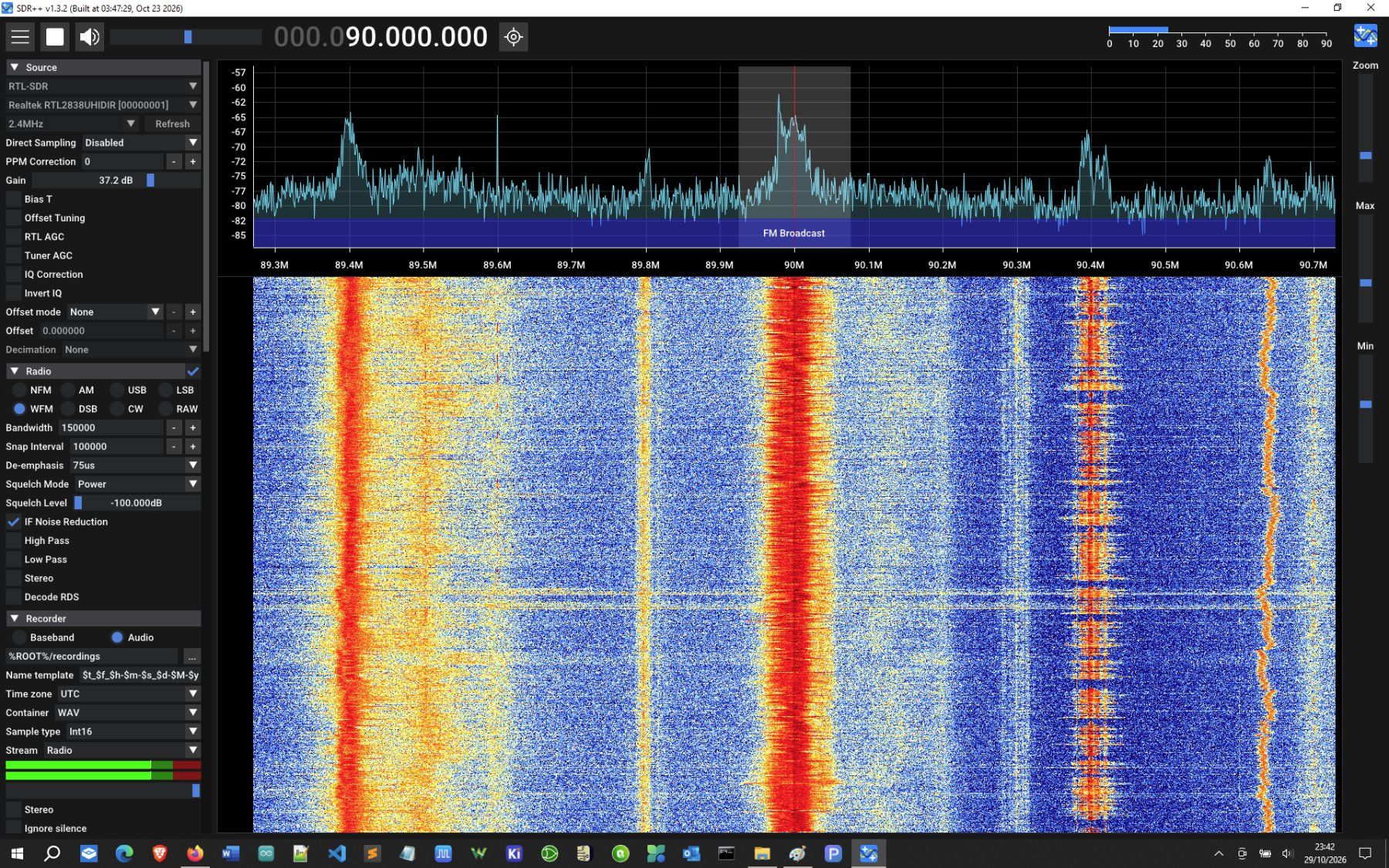Enable Tuner AGC checkbox

tap(13, 255)
